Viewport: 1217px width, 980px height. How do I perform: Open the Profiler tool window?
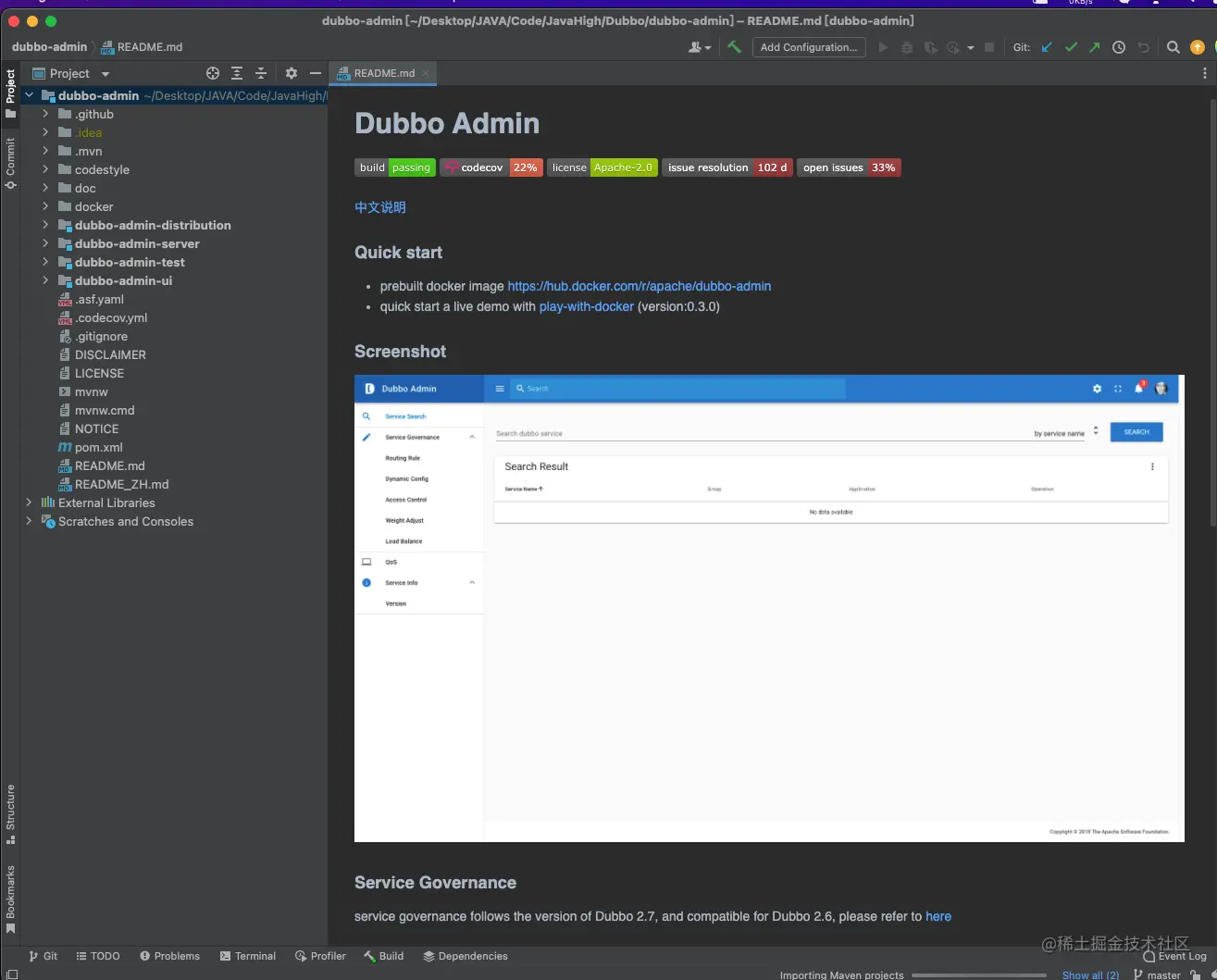pos(320,956)
